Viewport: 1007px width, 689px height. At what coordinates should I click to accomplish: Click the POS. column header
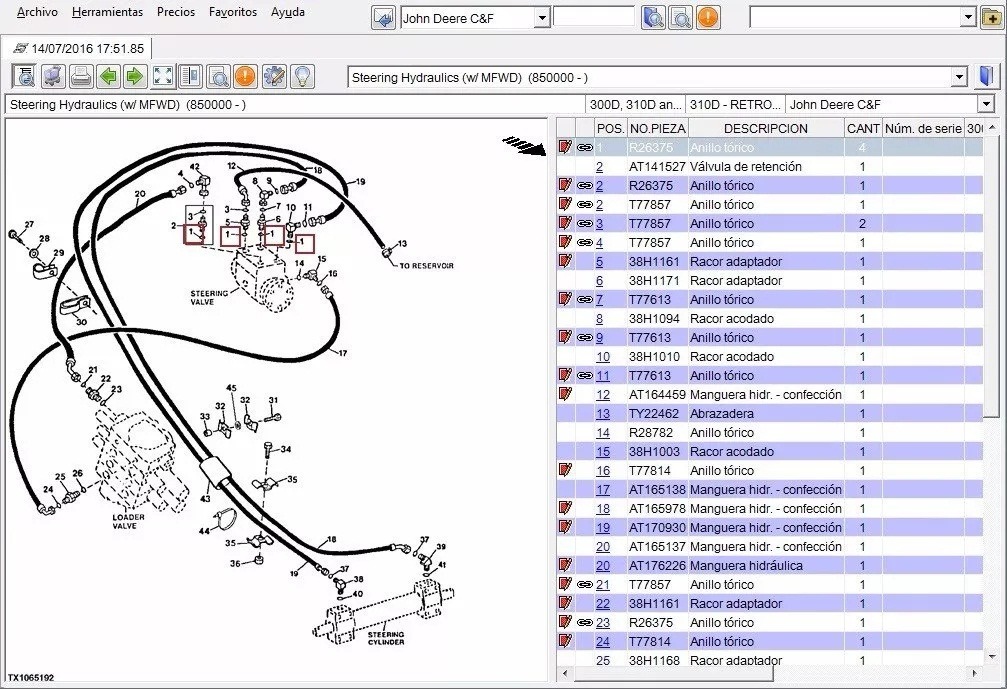610,128
